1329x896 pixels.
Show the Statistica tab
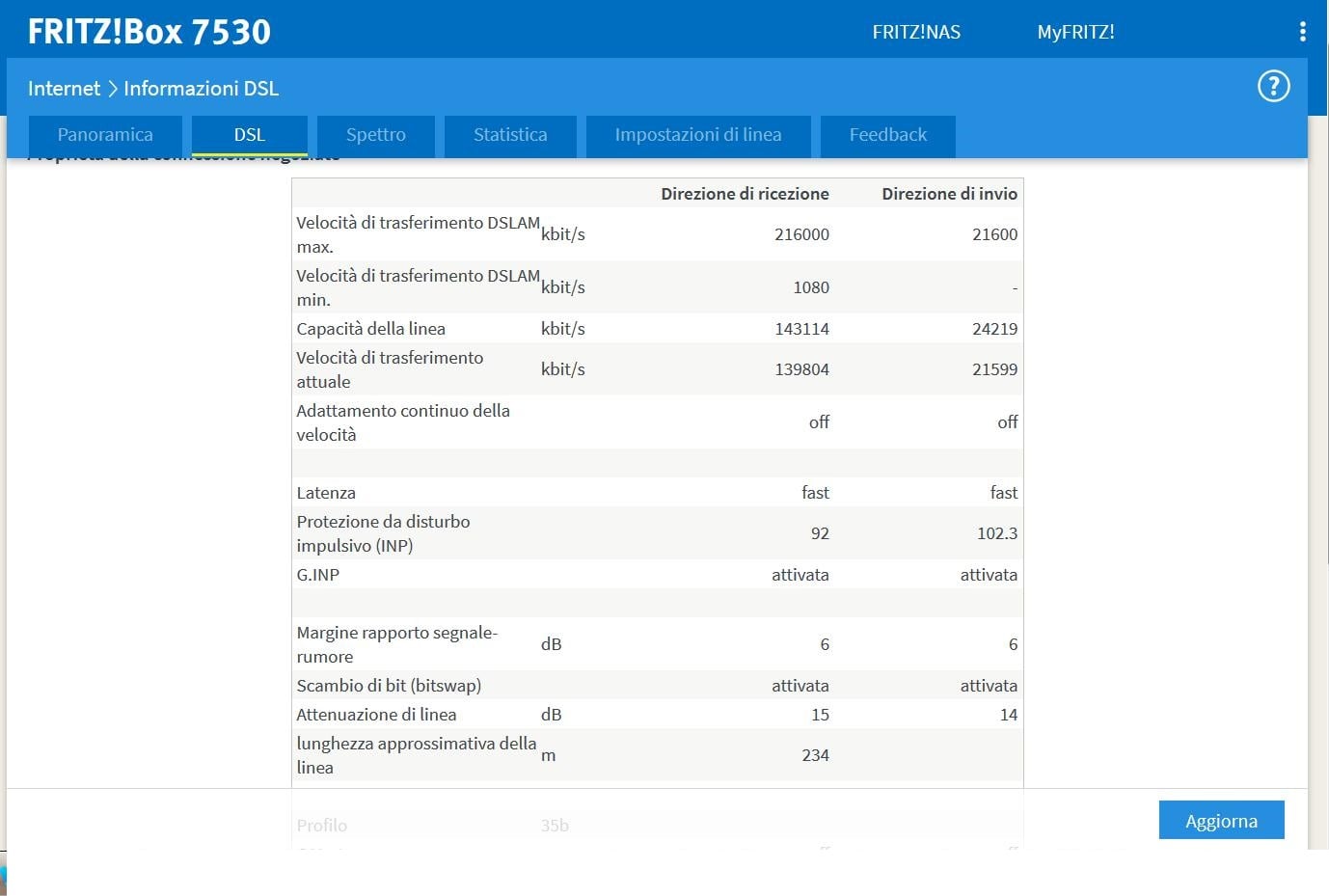click(x=510, y=135)
